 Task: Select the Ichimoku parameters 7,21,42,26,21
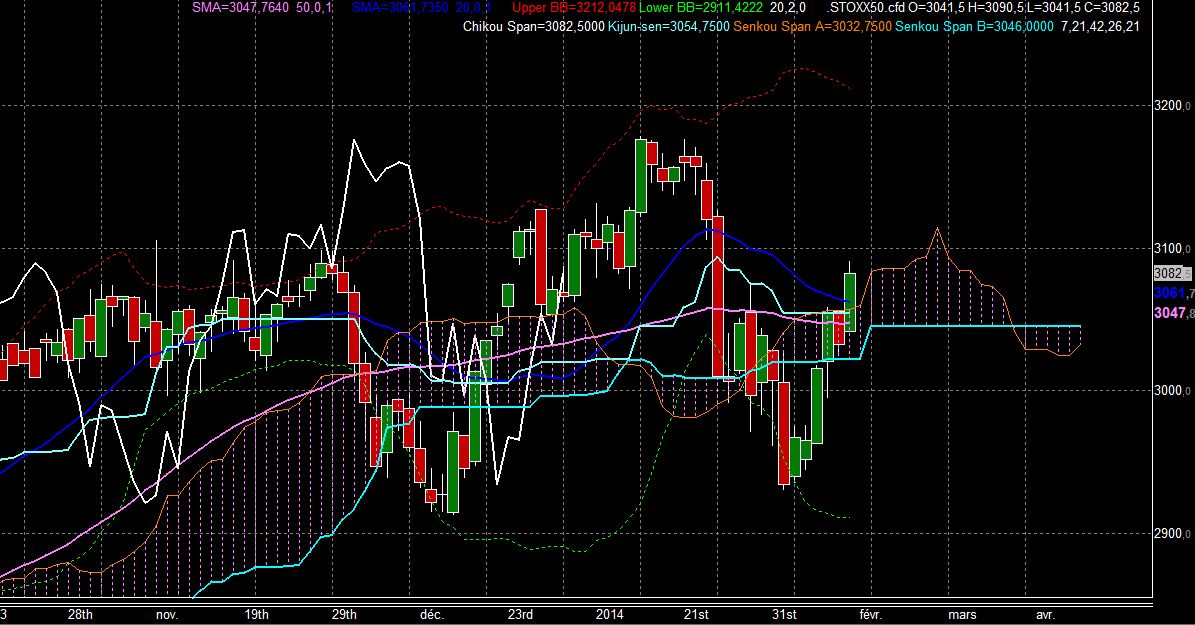(x=1100, y=27)
